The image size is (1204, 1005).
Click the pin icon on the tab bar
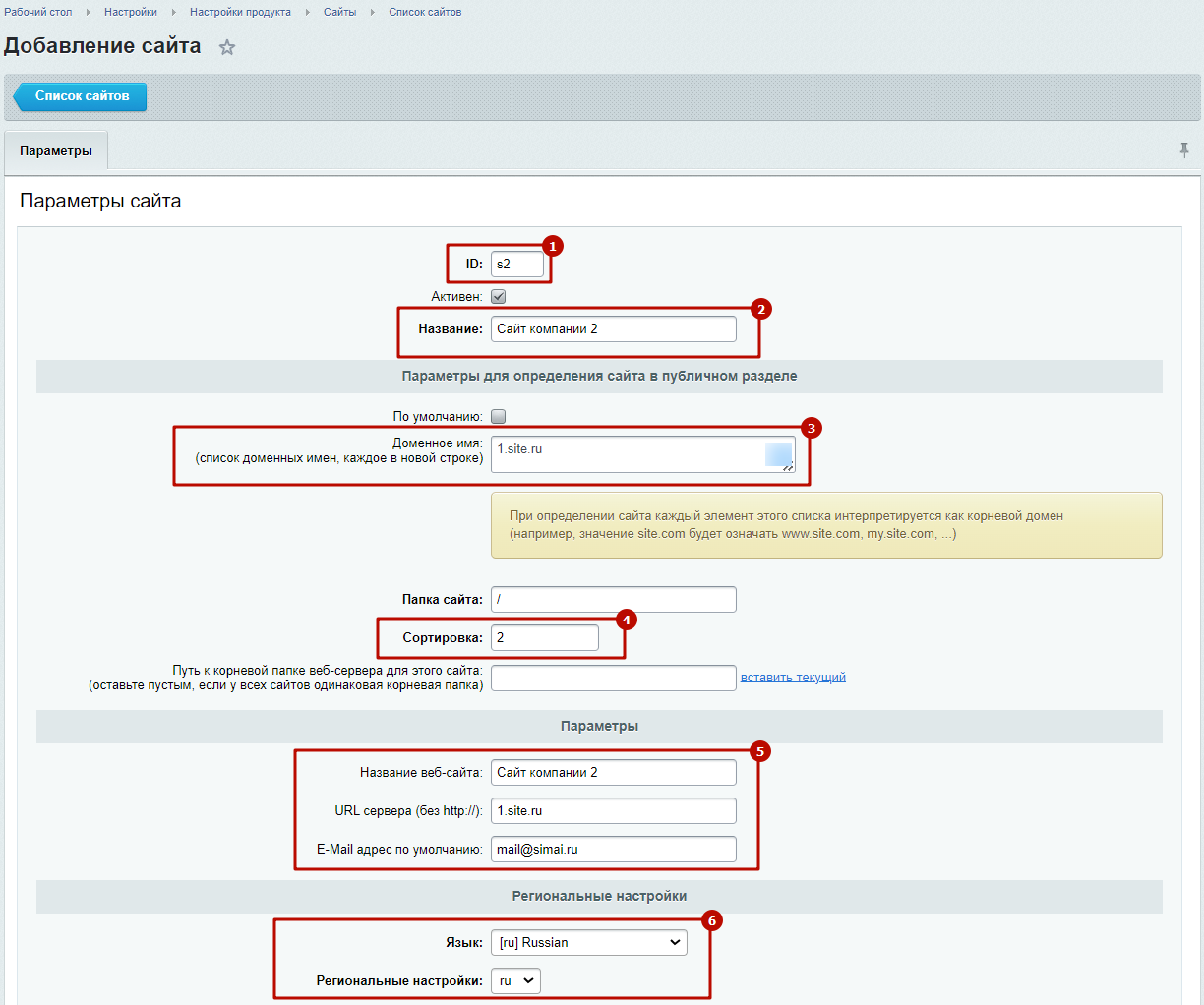click(x=1184, y=149)
